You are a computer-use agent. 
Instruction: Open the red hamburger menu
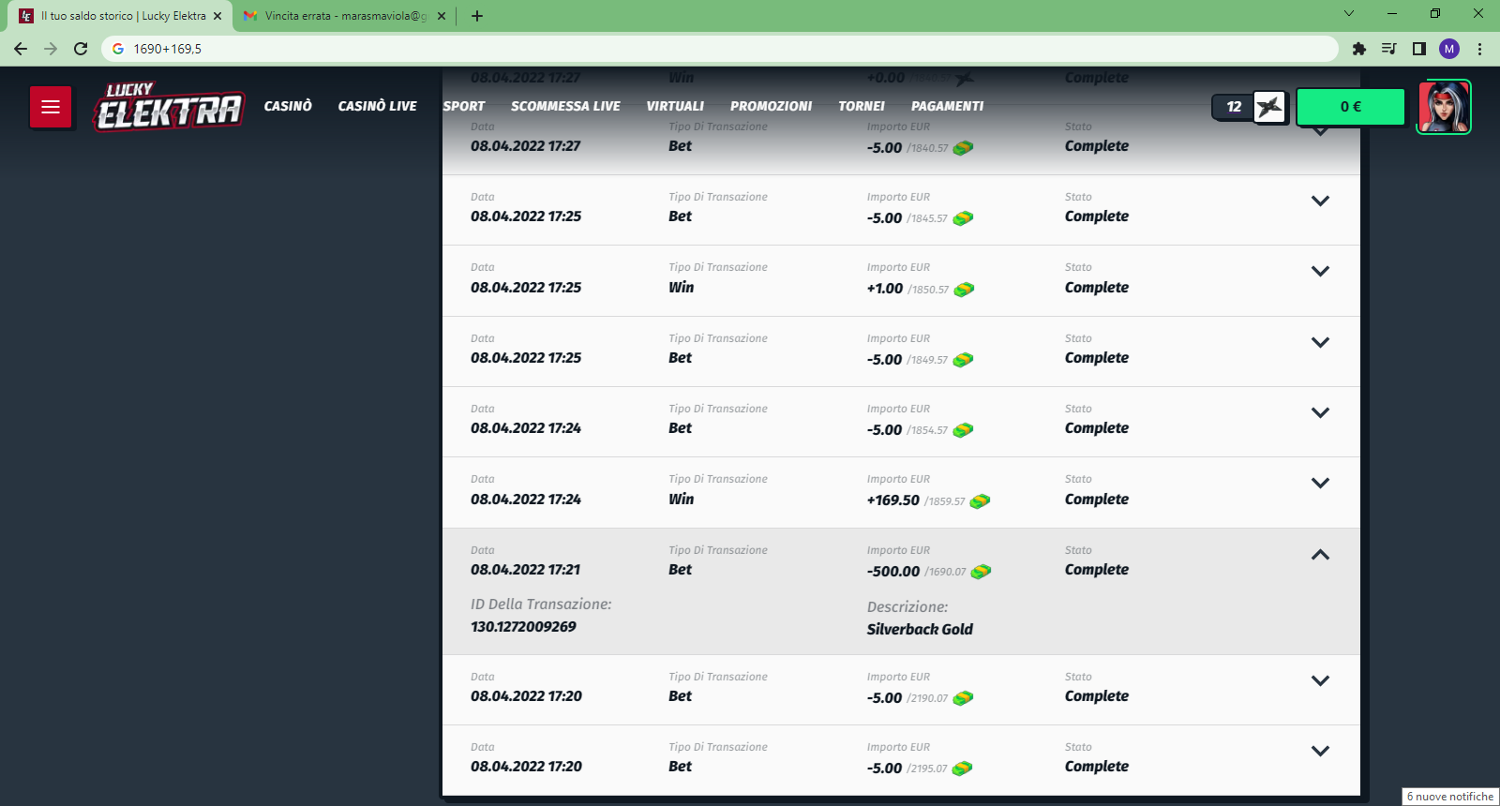[50, 107]
